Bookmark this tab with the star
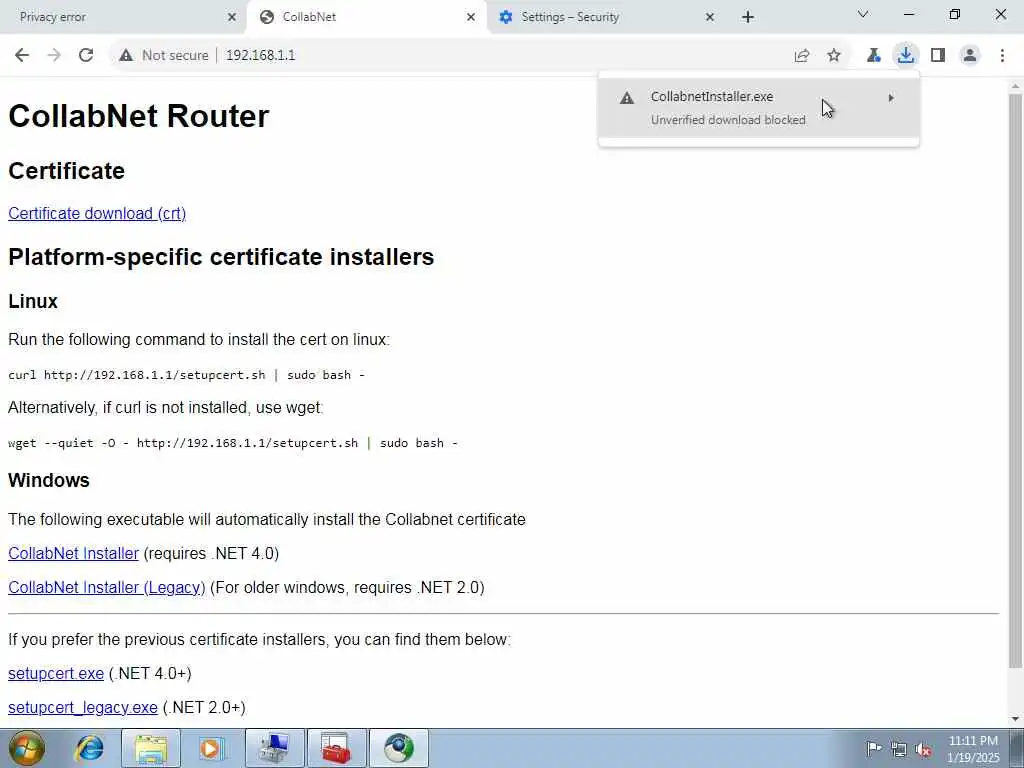 click(834, 56)
